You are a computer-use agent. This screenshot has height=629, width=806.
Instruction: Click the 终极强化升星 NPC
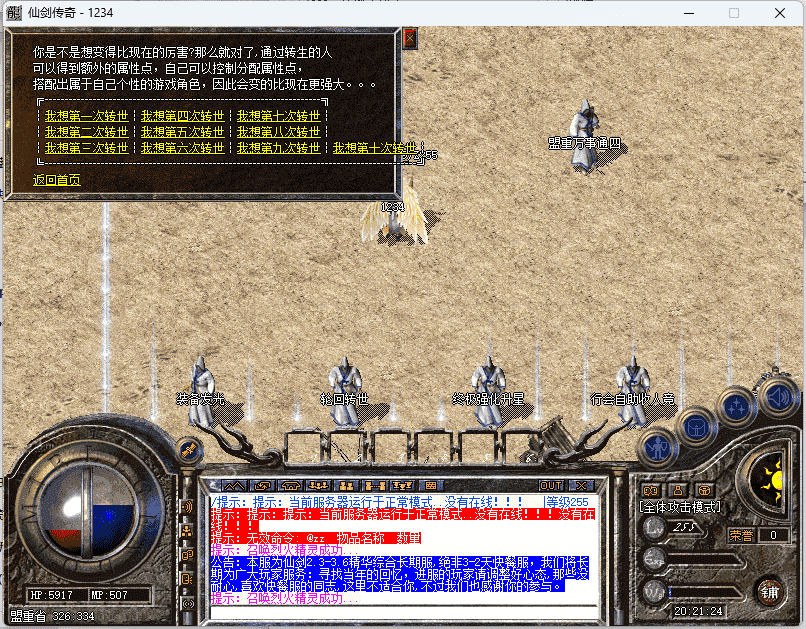pyautogui.click(x=488, y=392)
